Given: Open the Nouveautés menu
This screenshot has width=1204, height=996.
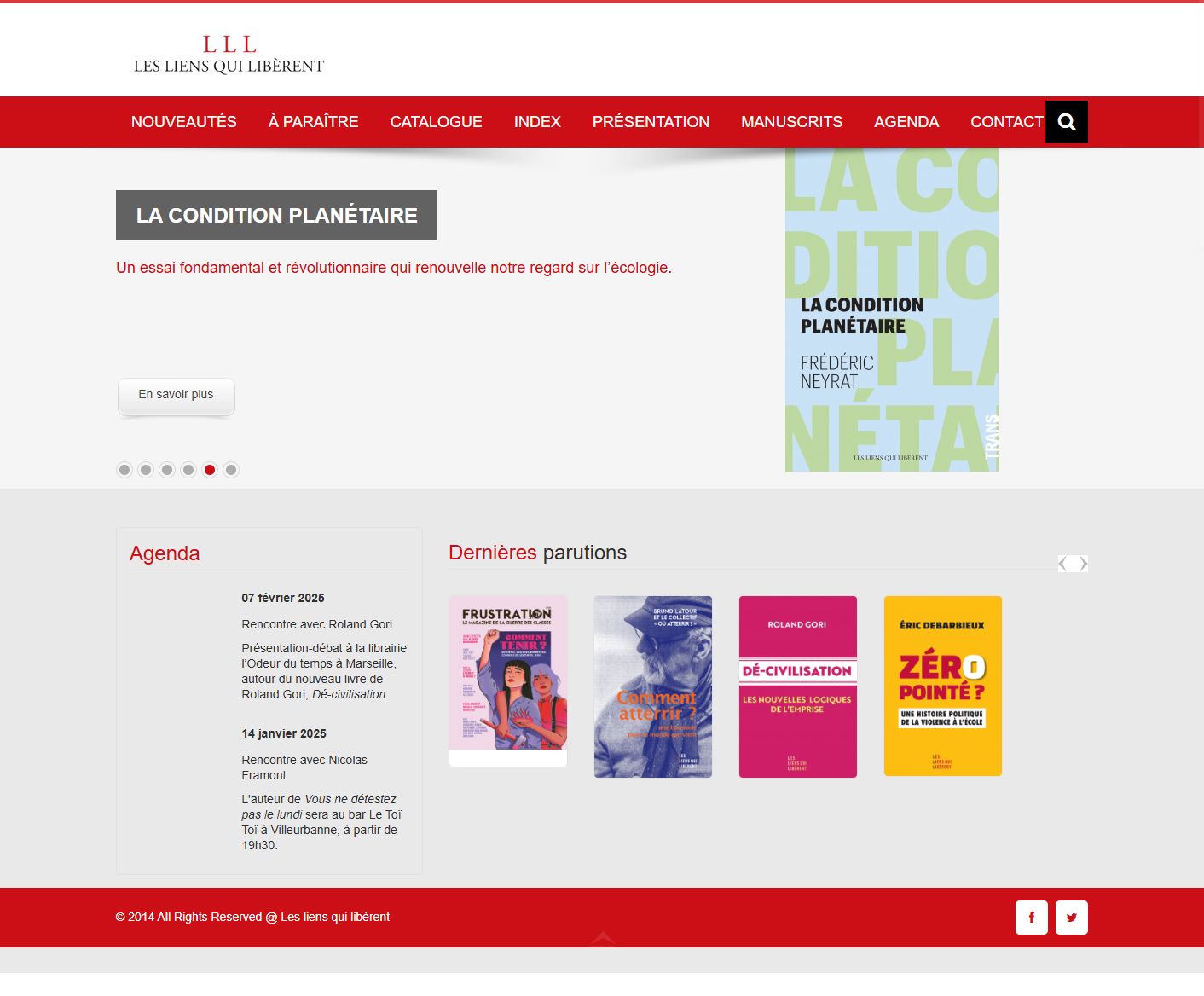Looking at the screenshot, I should pos(183,122).
